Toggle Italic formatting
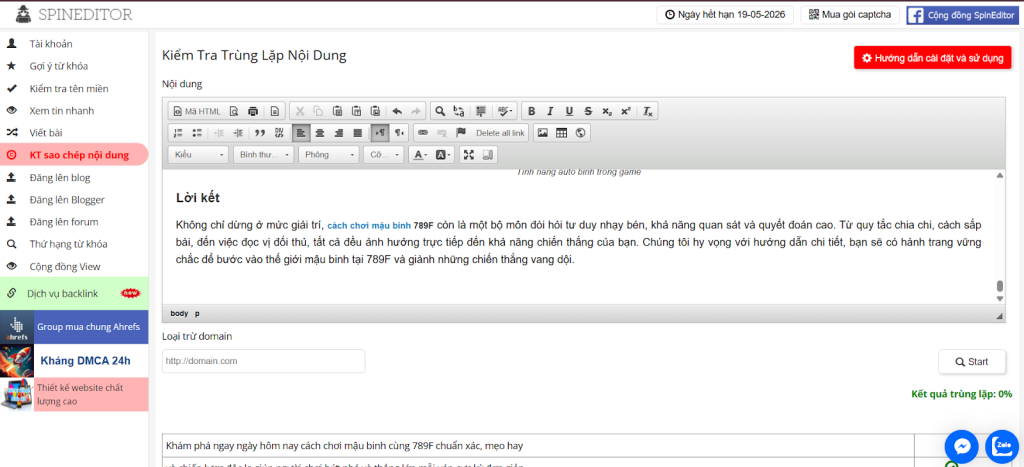This screenshot has height=467, width=1024. tap(550, 111)
